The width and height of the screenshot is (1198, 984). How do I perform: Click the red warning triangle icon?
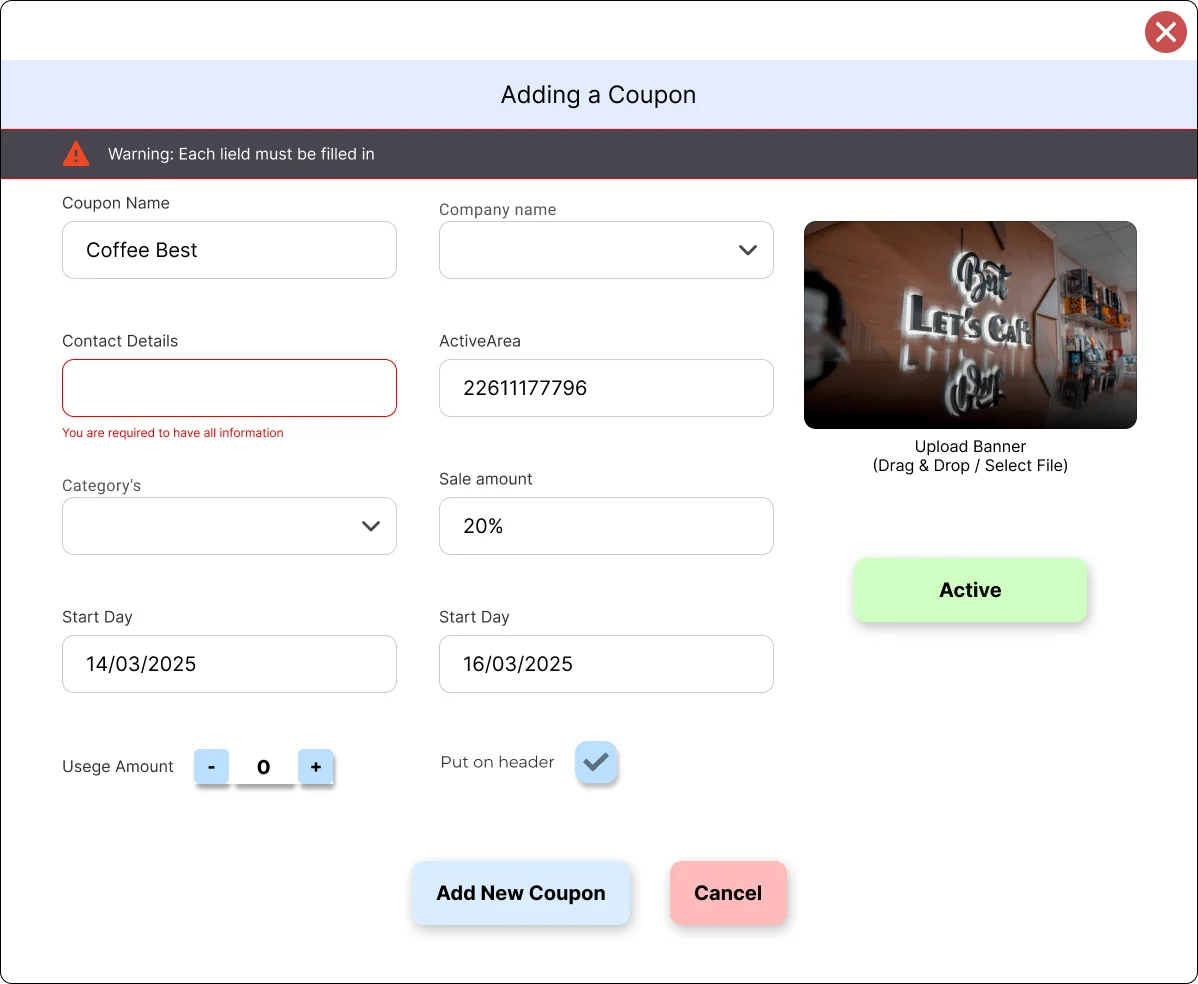[76, 154]
